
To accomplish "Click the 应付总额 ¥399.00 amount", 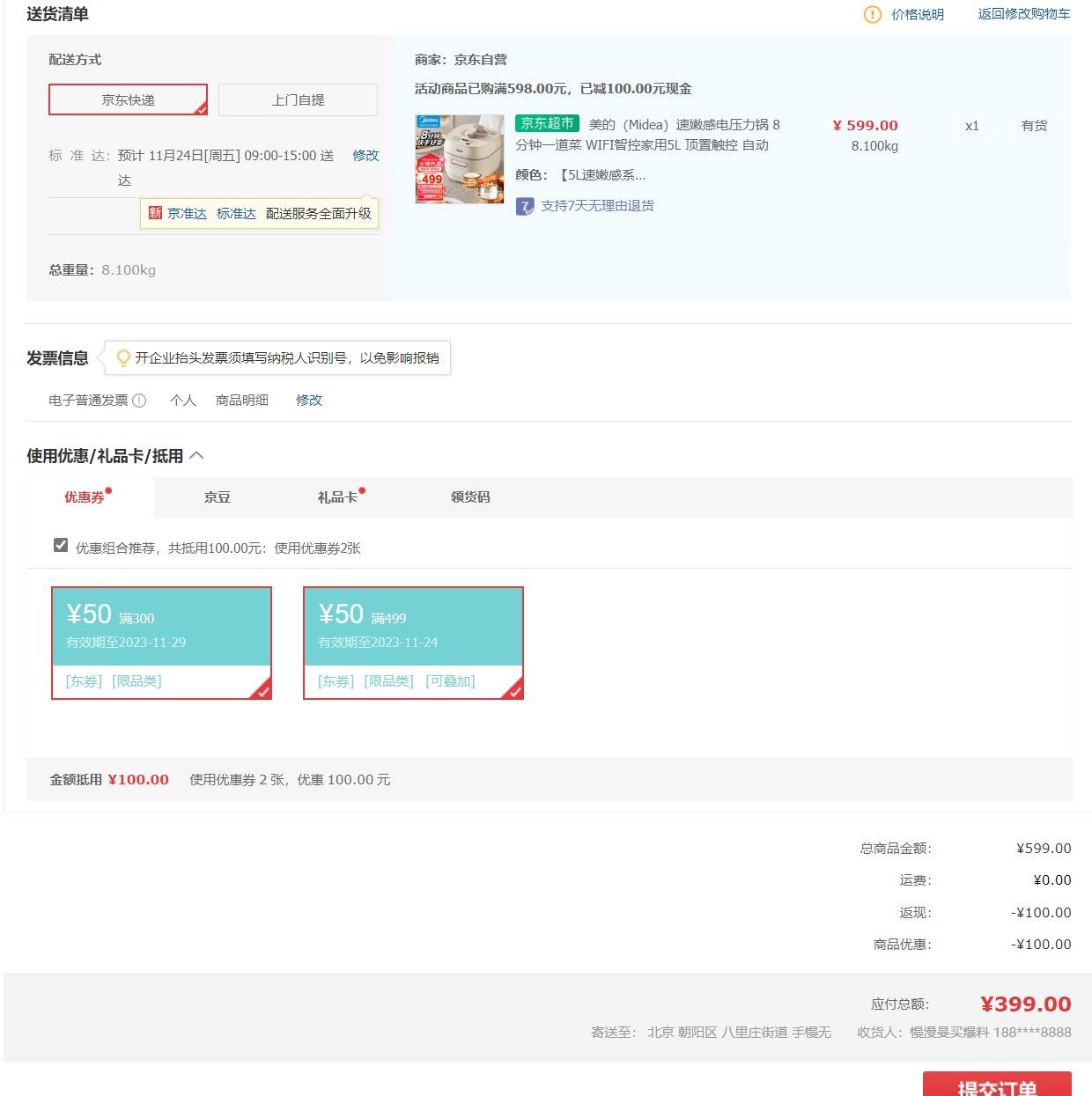I will [x=1025, y=1004].
